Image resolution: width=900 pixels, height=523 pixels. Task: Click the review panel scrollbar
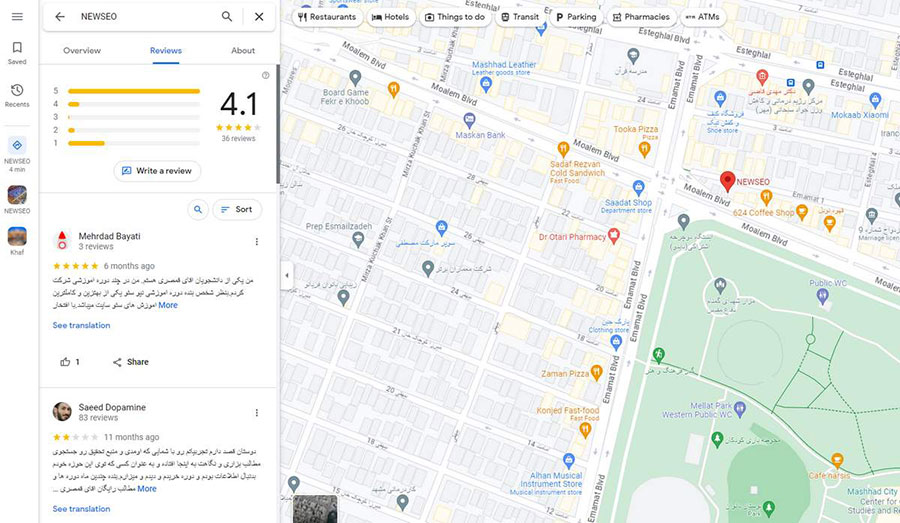(x=278, y=124)
